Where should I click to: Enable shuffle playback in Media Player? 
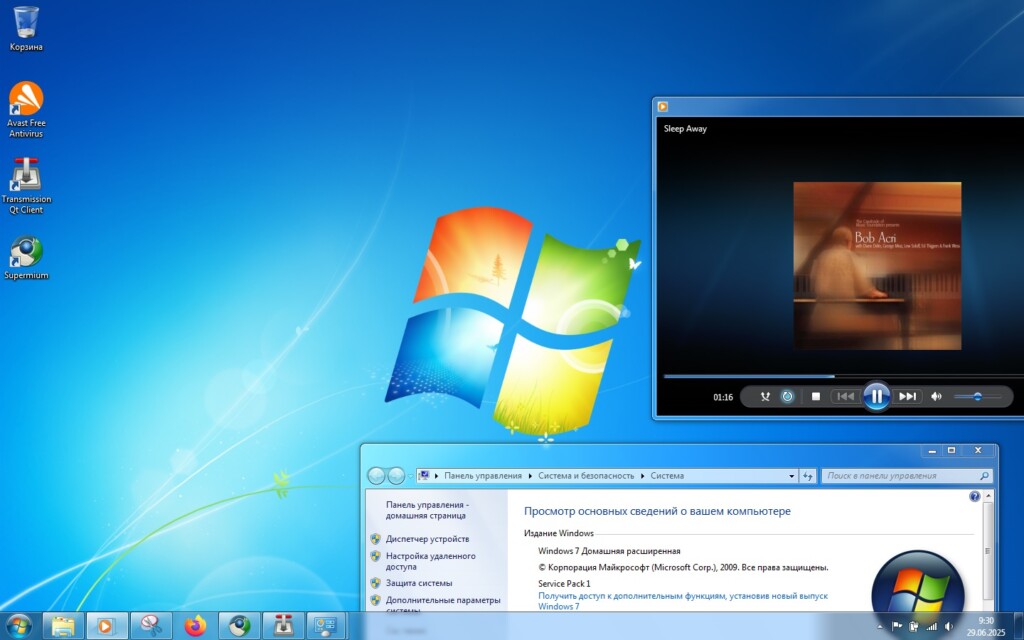[765, 396]
